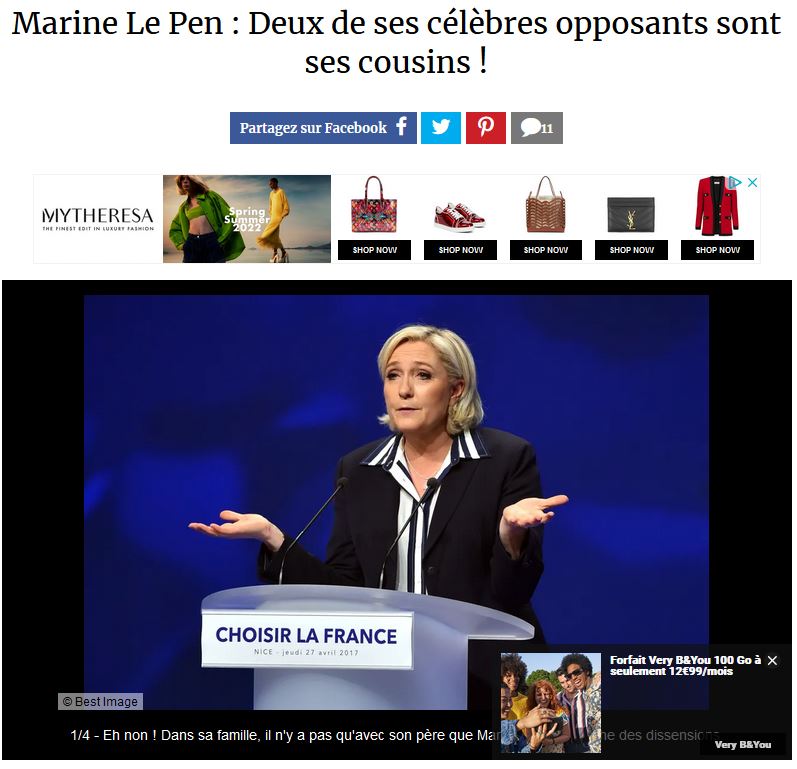The height and width of the screenshot is (769, 797).
Task: Click the Pinterest share icon
Action: 485,128
